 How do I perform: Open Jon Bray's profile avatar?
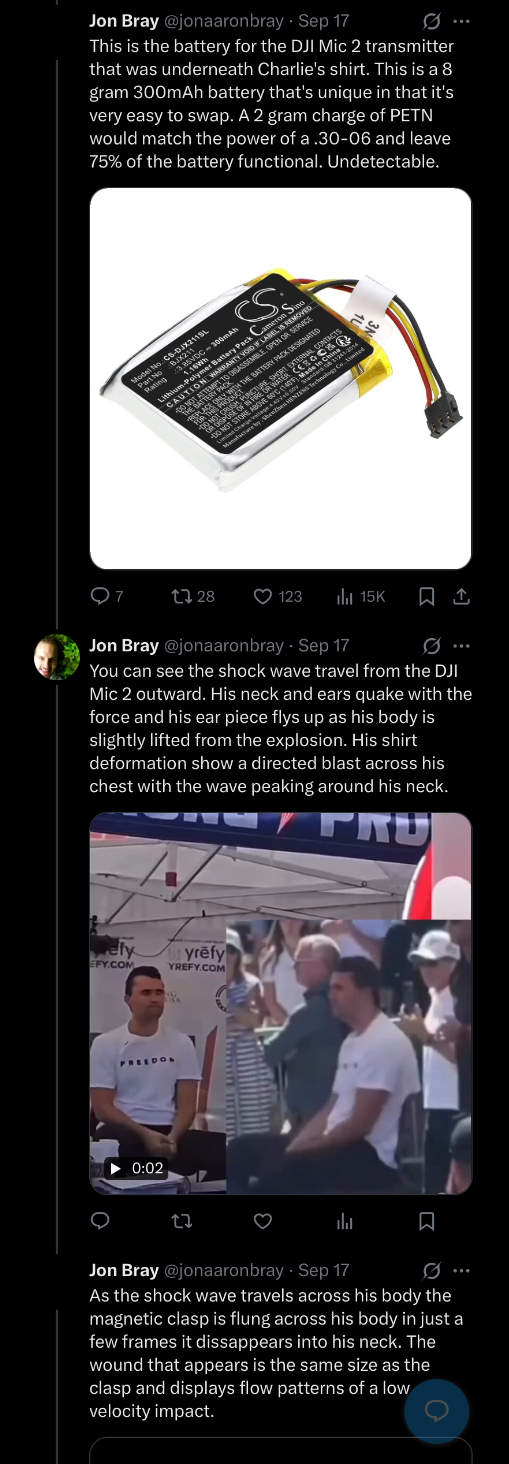[x=57, y=657]
